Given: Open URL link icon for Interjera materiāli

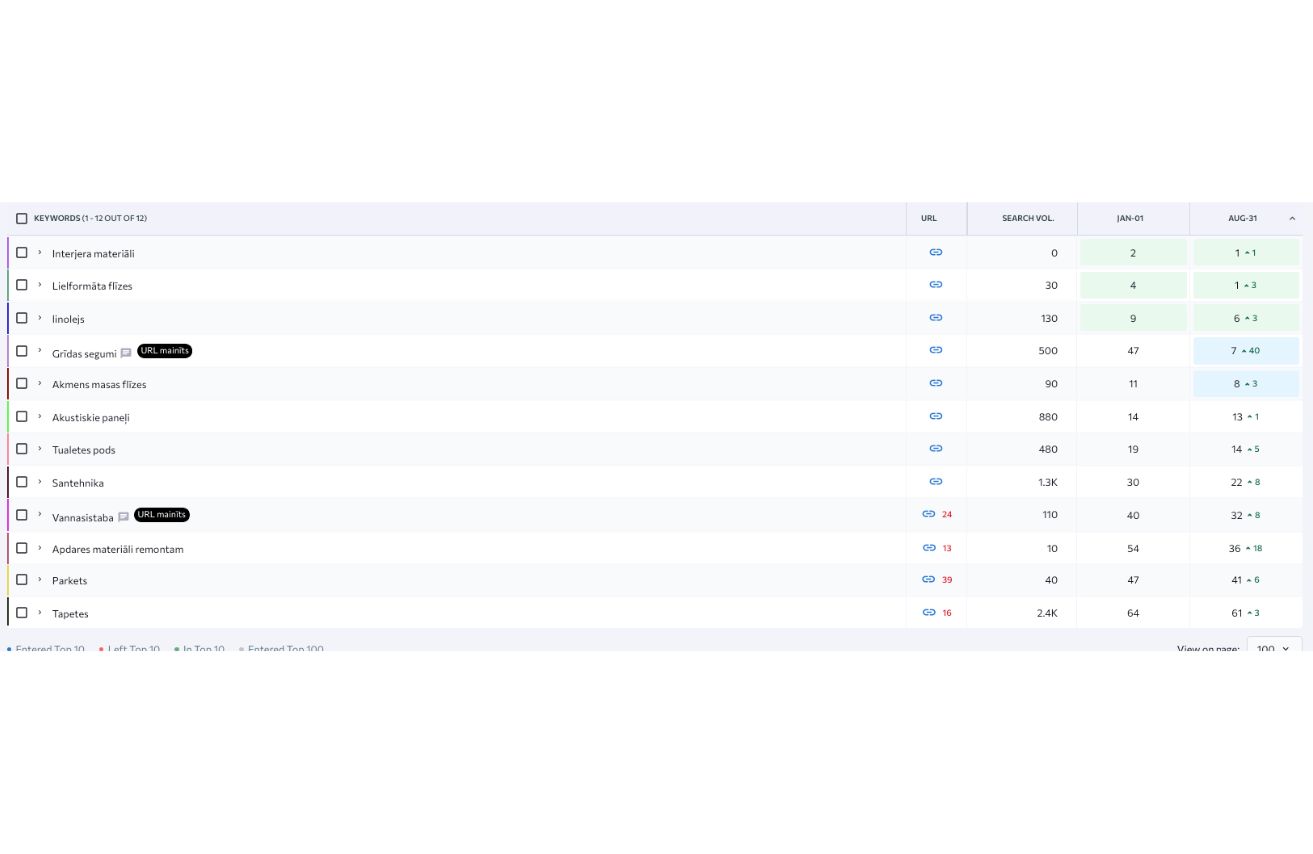Looking at the screenshot, I should tap(935, 253).
